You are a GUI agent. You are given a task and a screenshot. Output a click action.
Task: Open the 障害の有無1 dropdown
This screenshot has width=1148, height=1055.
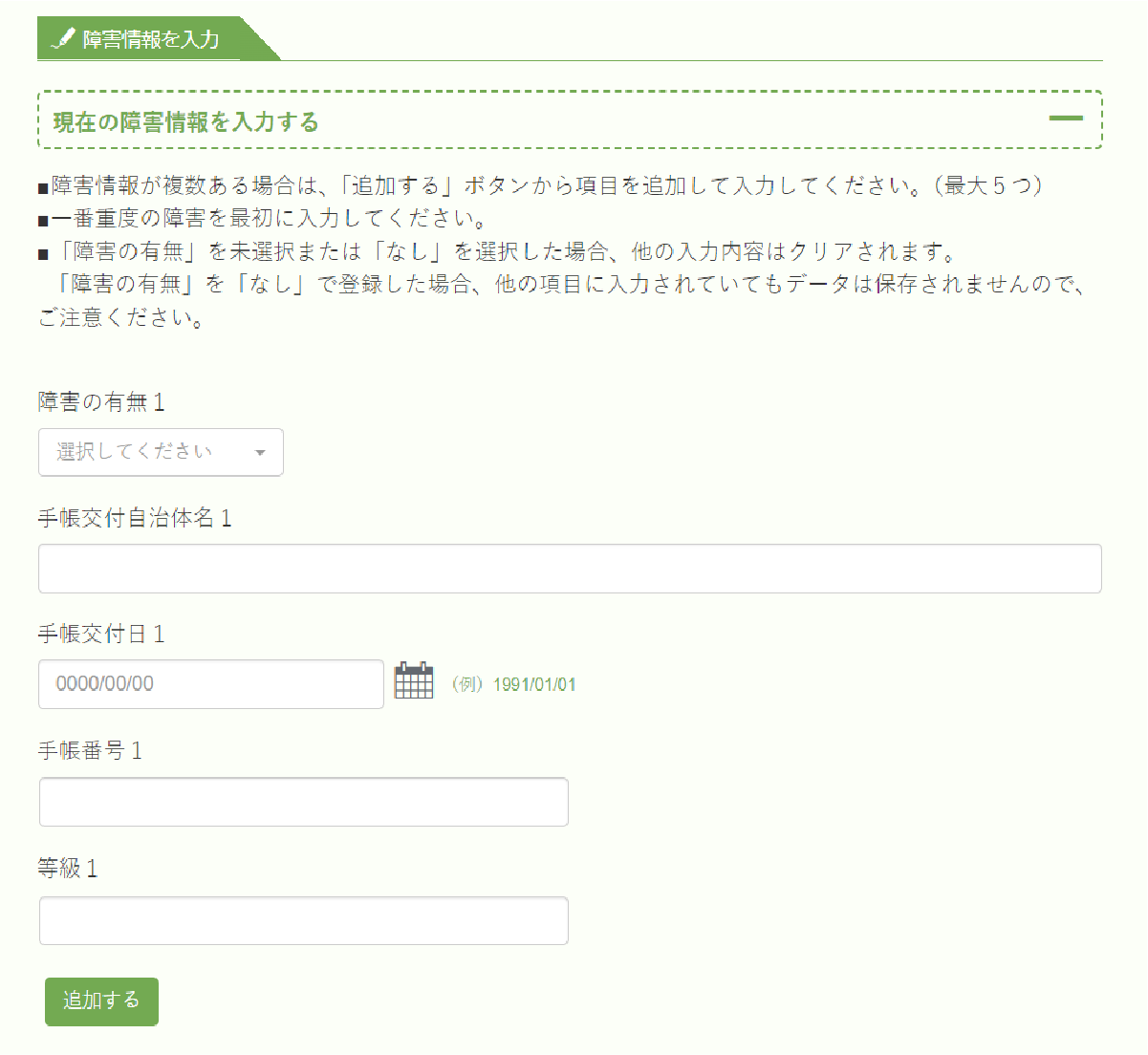tap(161, 452)
